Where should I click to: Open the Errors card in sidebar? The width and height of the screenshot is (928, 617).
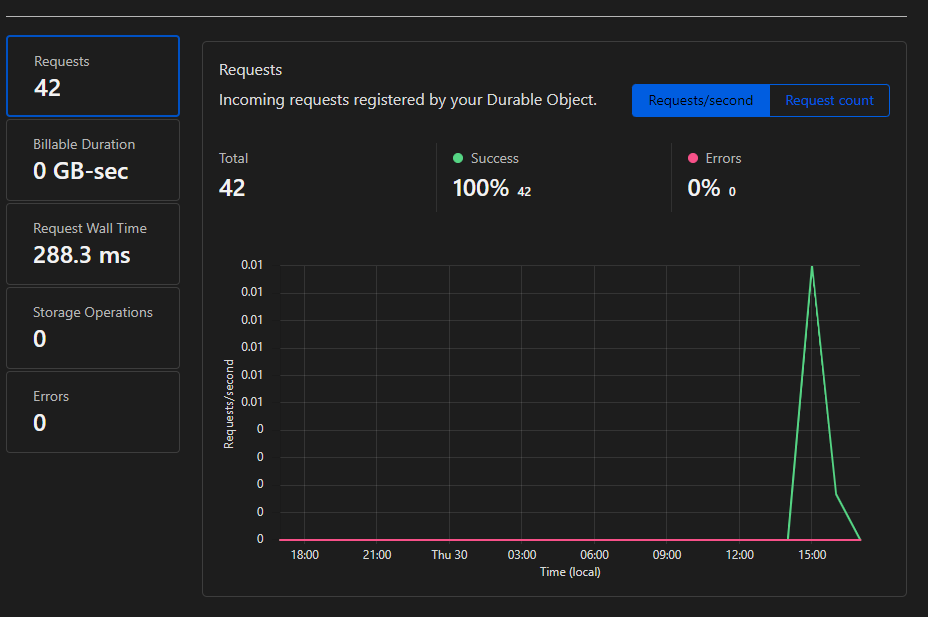pos(92,411)
